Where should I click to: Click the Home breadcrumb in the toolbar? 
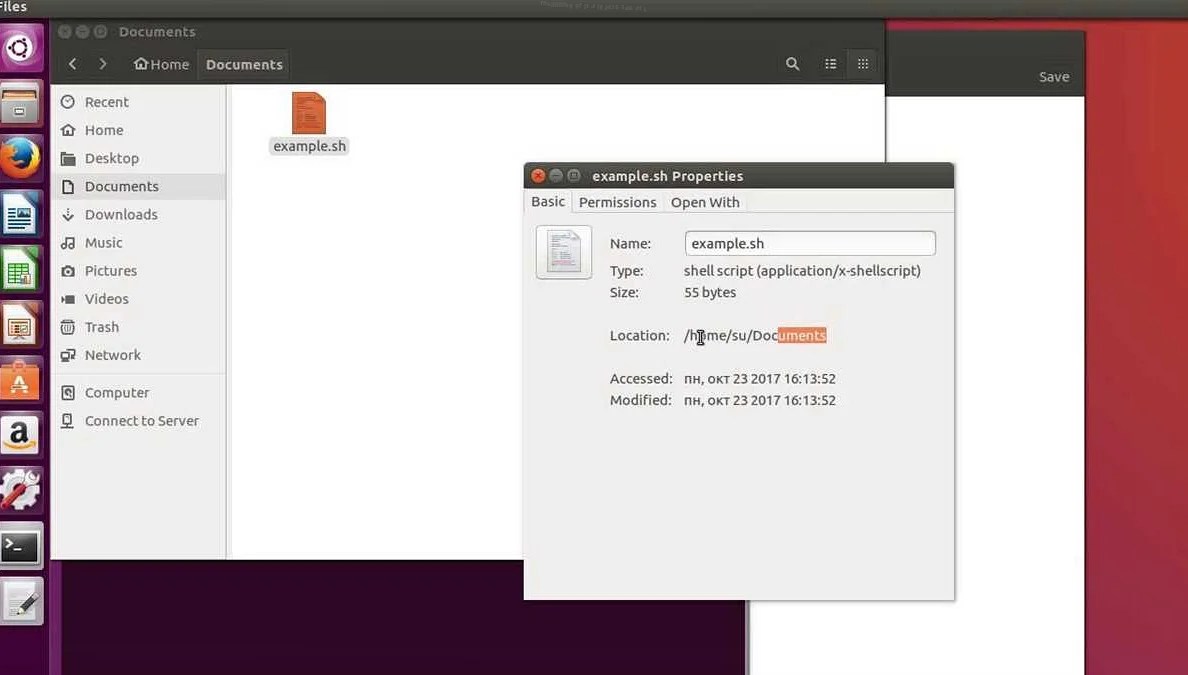click(161, 63)
